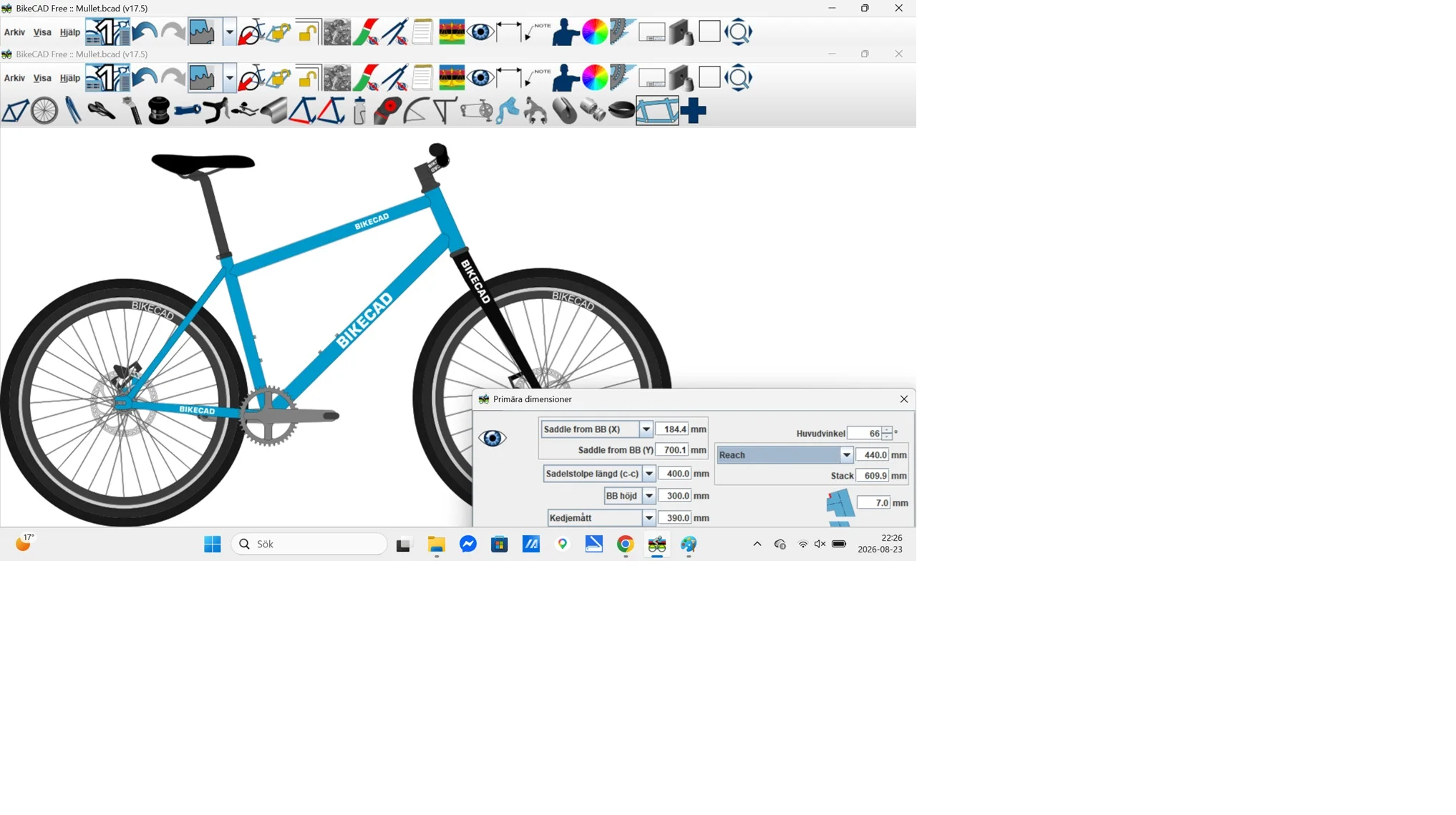Click the aerobar rider icon
1456x815 pixels.
tap(244, 111)
